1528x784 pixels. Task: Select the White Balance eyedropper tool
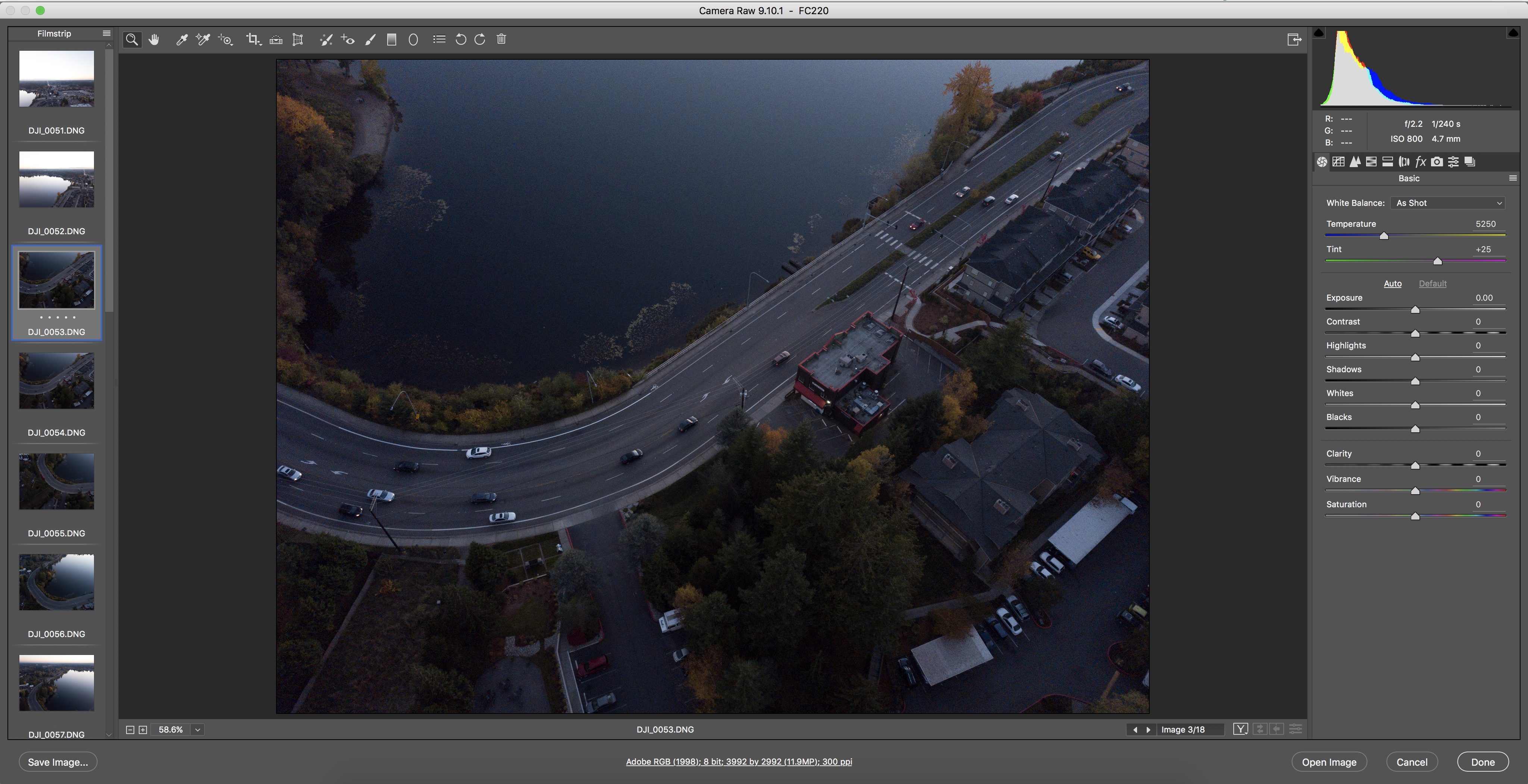click(182, 39)
